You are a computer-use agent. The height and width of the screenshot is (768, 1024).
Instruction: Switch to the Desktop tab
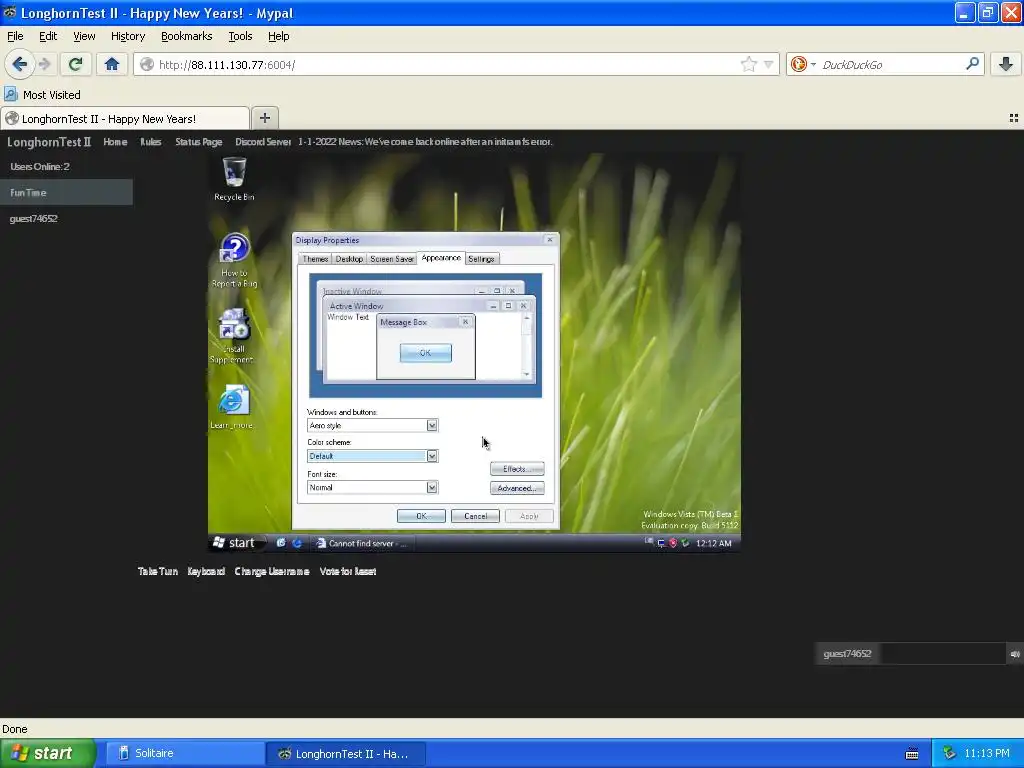(349, 259)
